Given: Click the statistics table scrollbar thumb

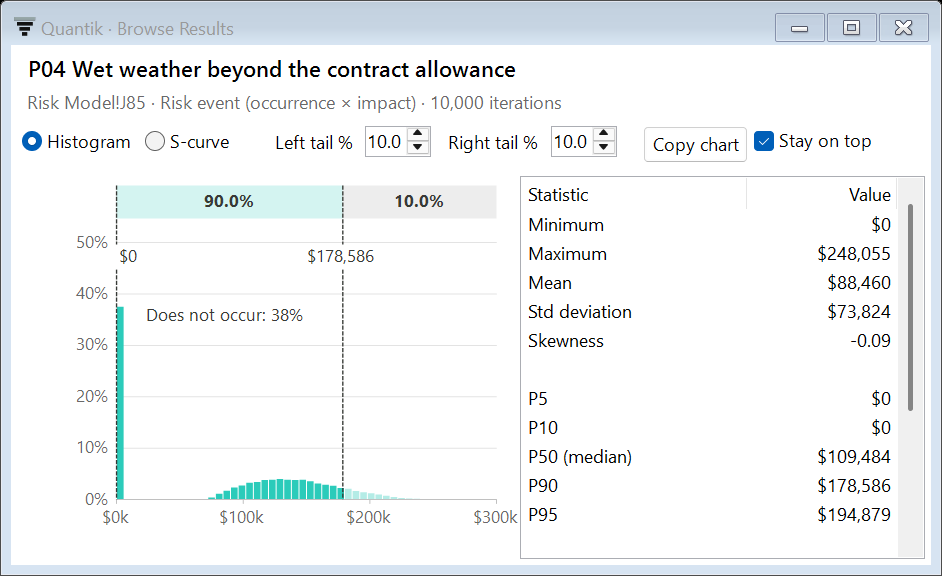Looking at the screenshot, I should tap(910, 307).
